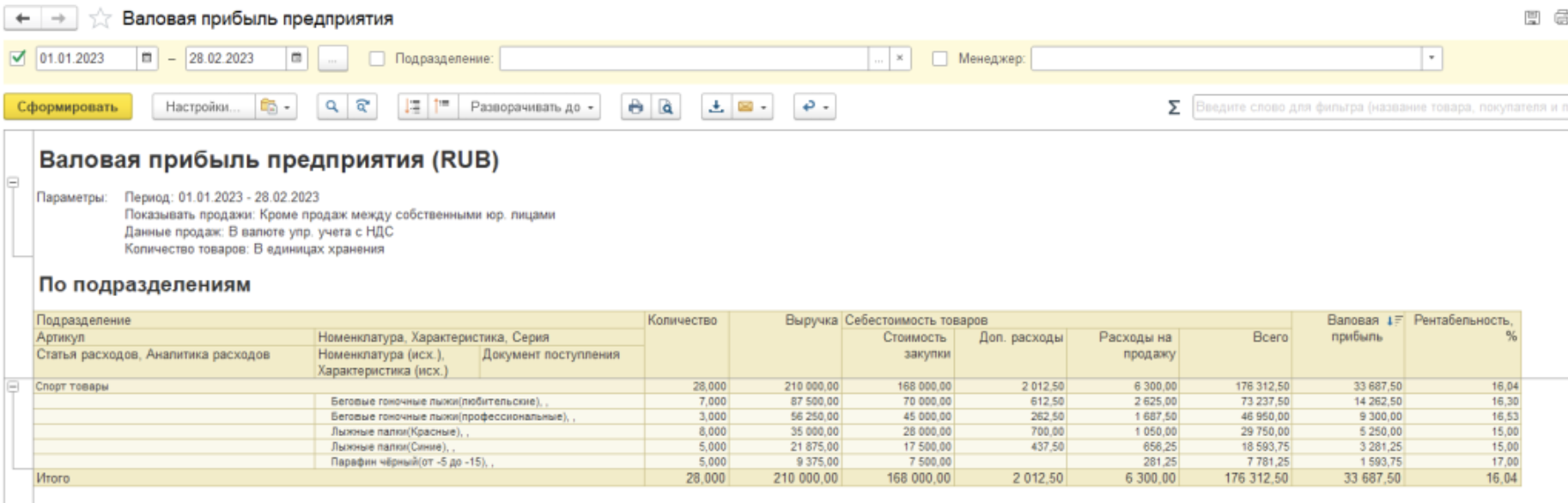This screenshot has width=1568, height=503.
Task: Open calendar picker for start date 01.01.2023
Action: (147, 58)
